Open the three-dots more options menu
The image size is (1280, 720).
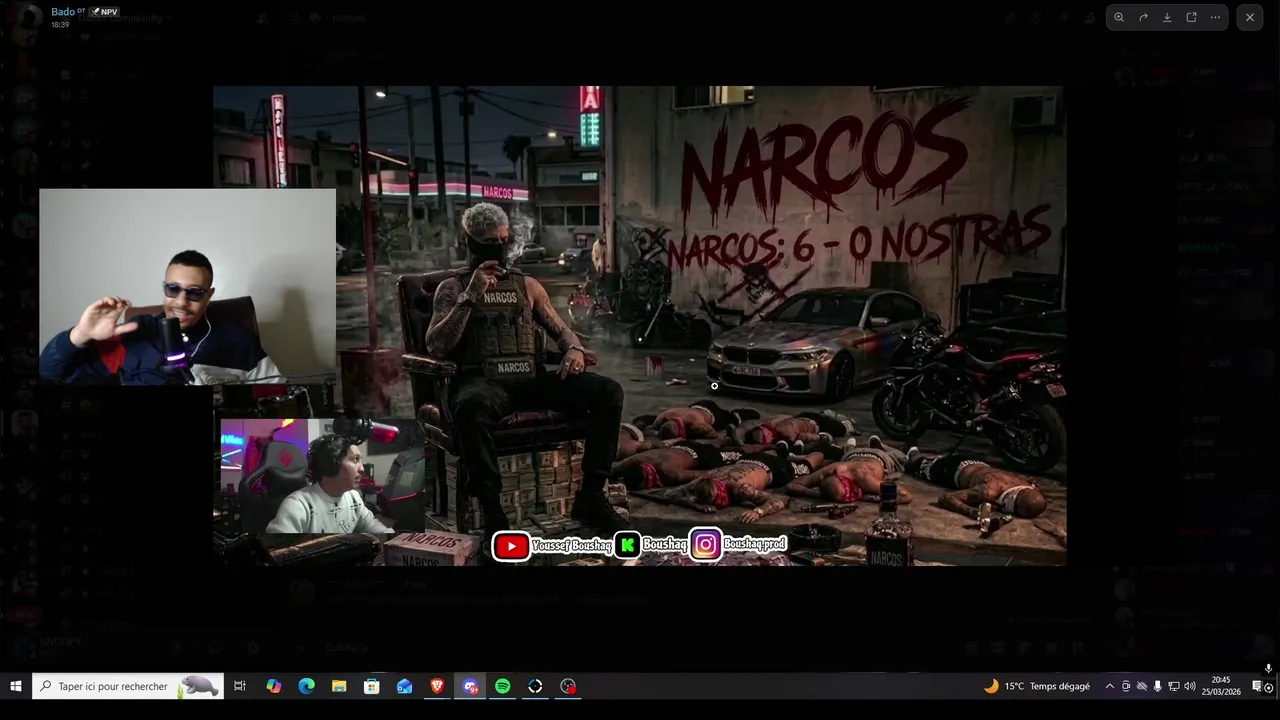point(1215,17)
